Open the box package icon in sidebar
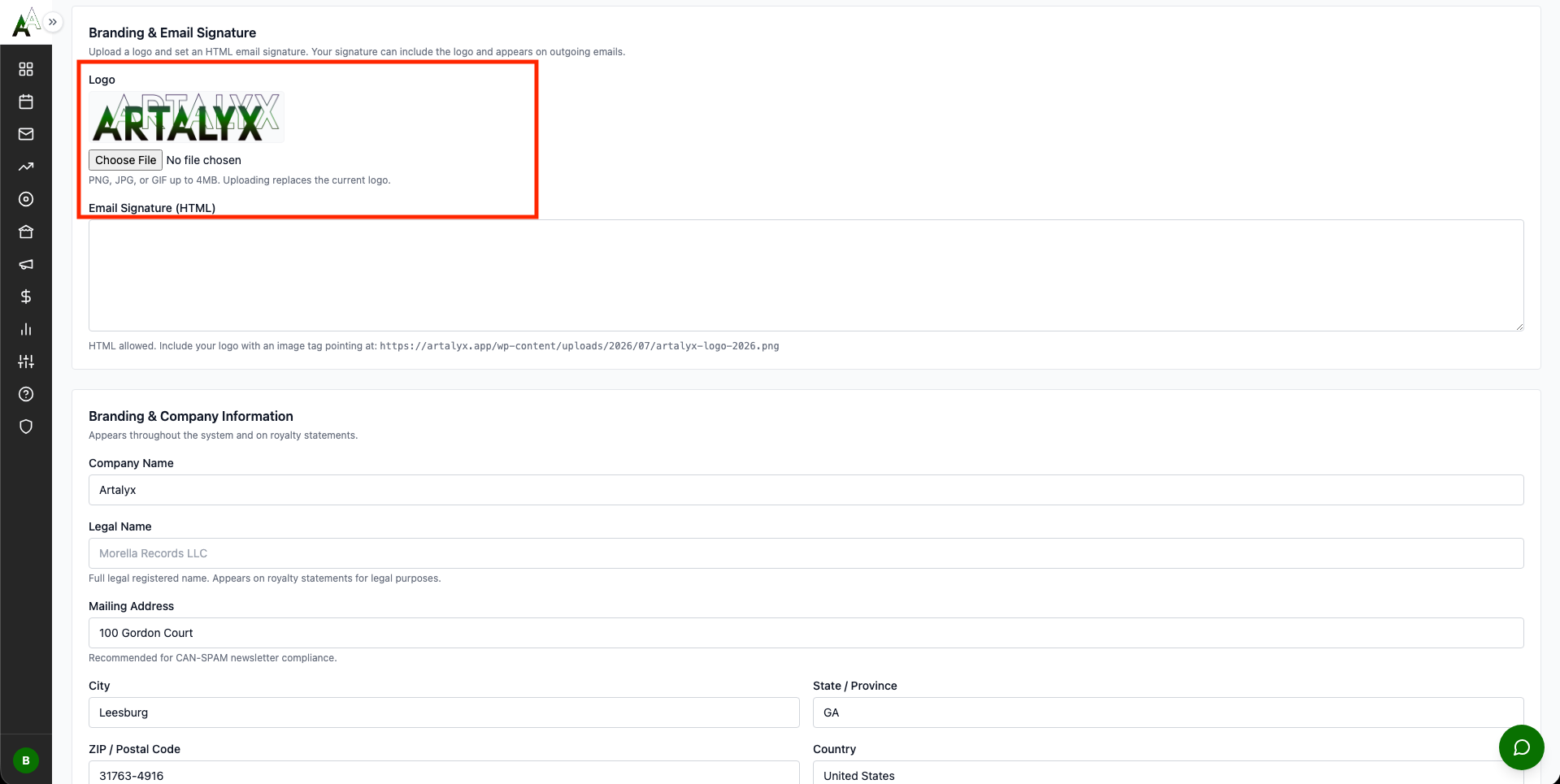The image size is (1560, 784). point(26,232)
